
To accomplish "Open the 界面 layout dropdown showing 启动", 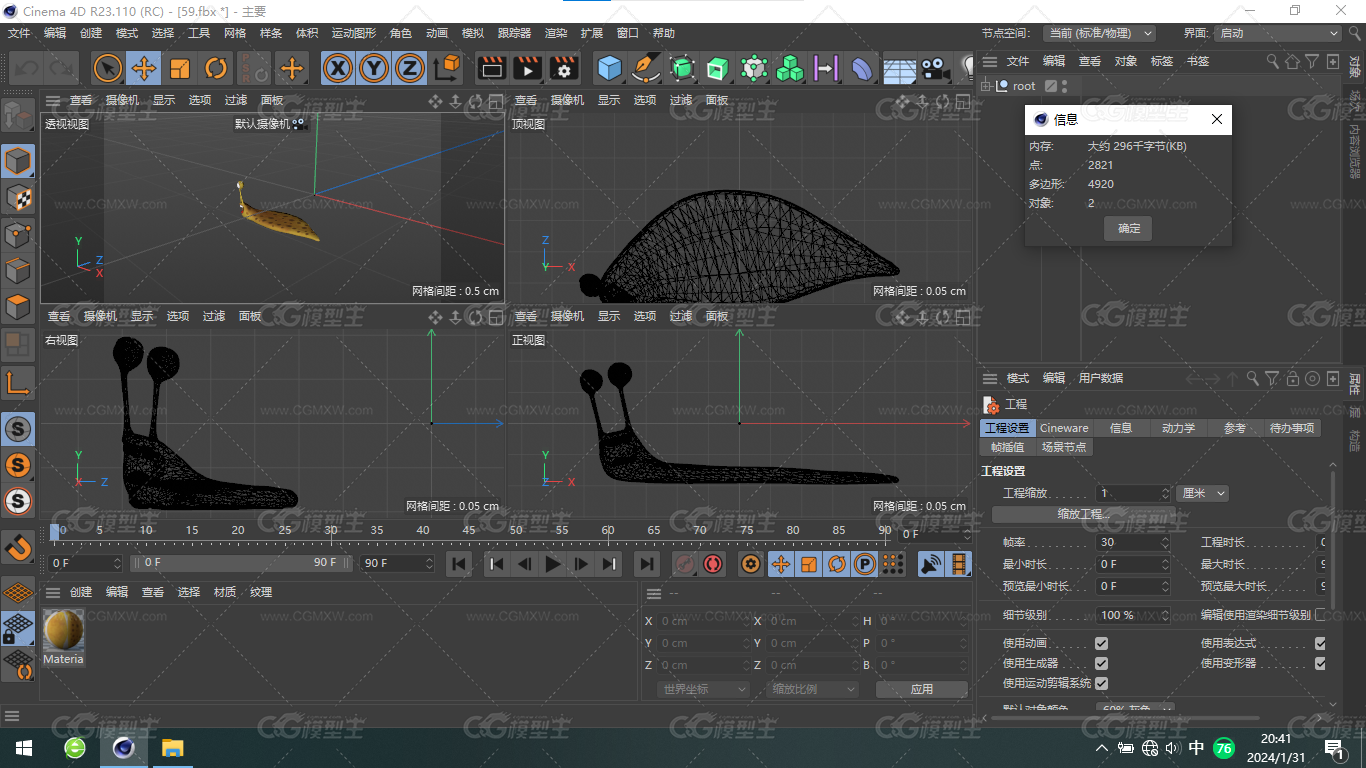I will [x=1278, y=33].
